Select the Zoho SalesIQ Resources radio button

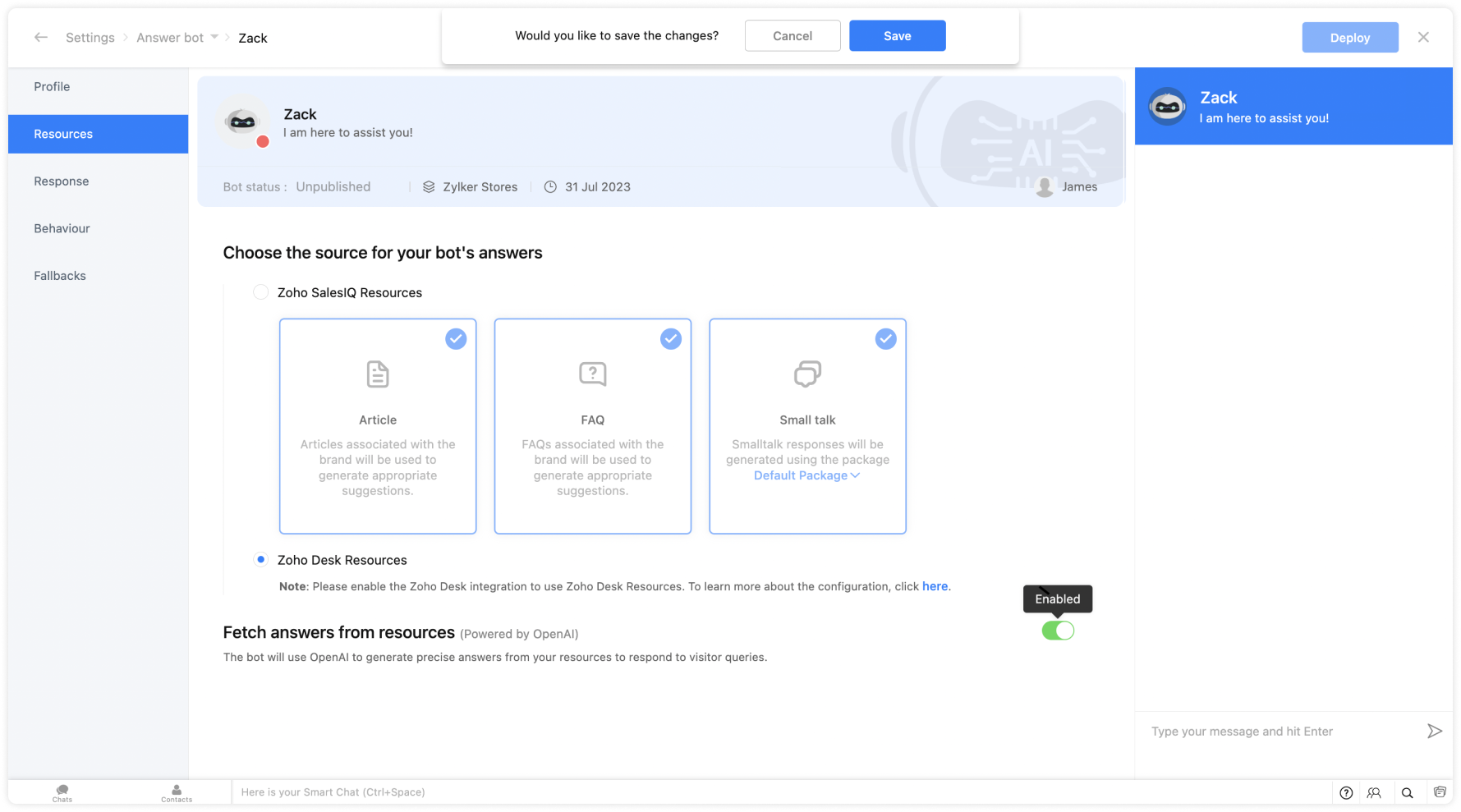[x=261, y=292]
